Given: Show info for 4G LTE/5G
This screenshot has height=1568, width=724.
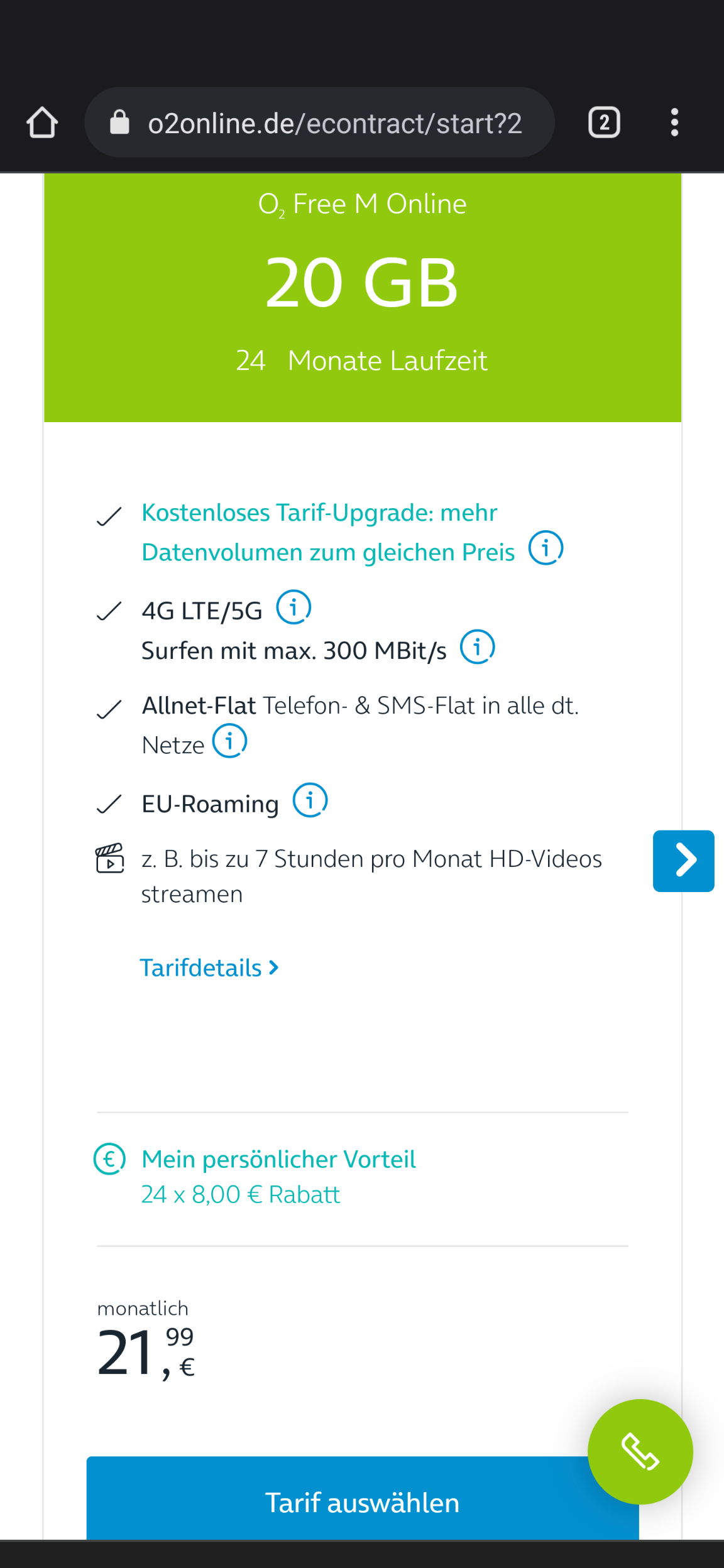Looking at the screenshot, I should (x=293, y=607).
